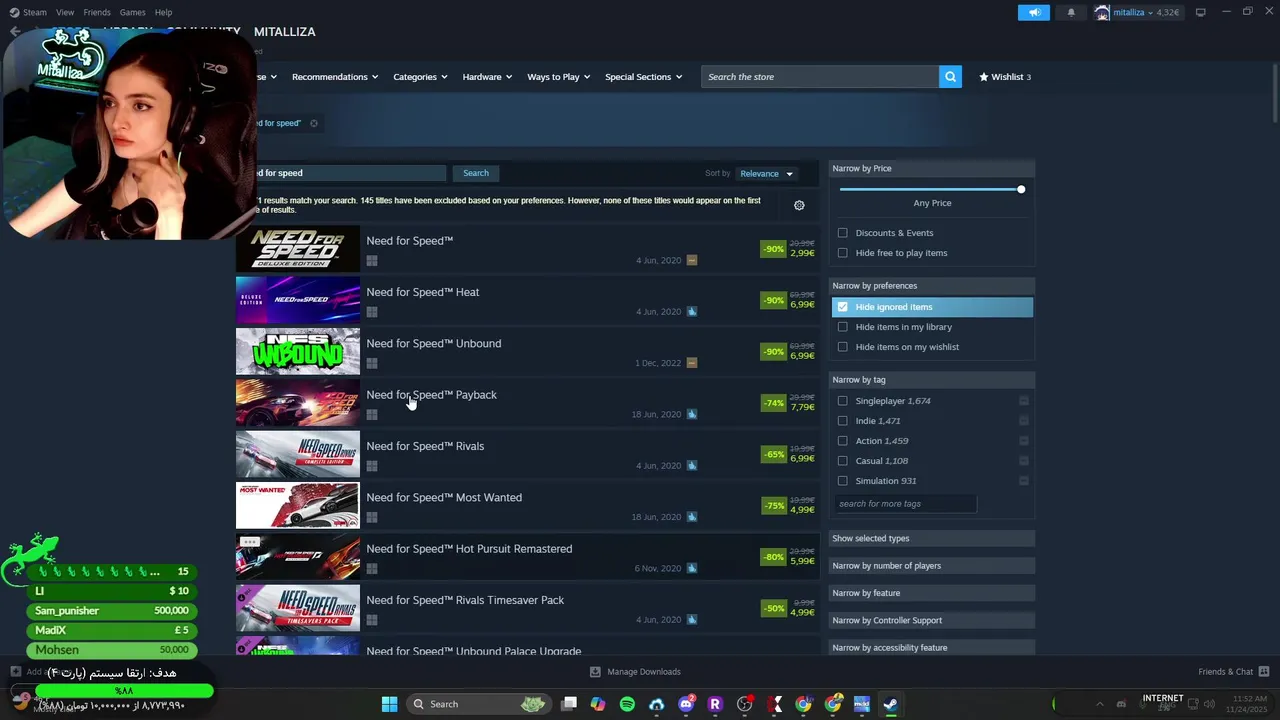
Task: Open the Friends & Chat icon
Action: 1264,672
